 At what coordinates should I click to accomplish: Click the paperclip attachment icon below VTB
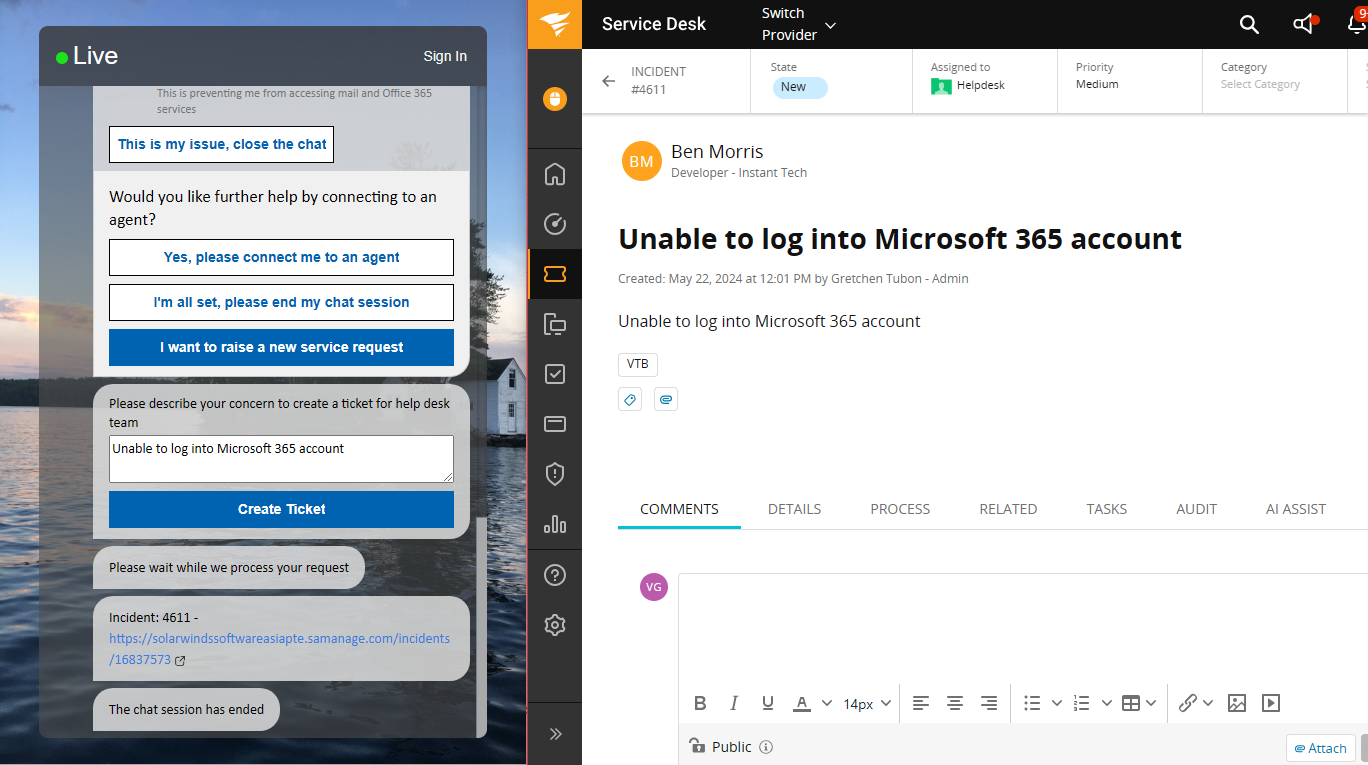pos(666,400)
